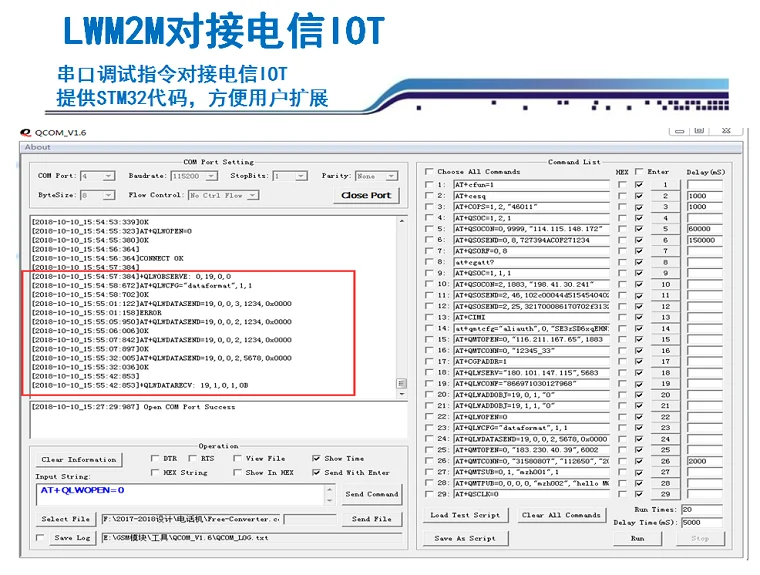Click the Save Log button
This screenshot has width=760, height=575.
click(72, 538)
